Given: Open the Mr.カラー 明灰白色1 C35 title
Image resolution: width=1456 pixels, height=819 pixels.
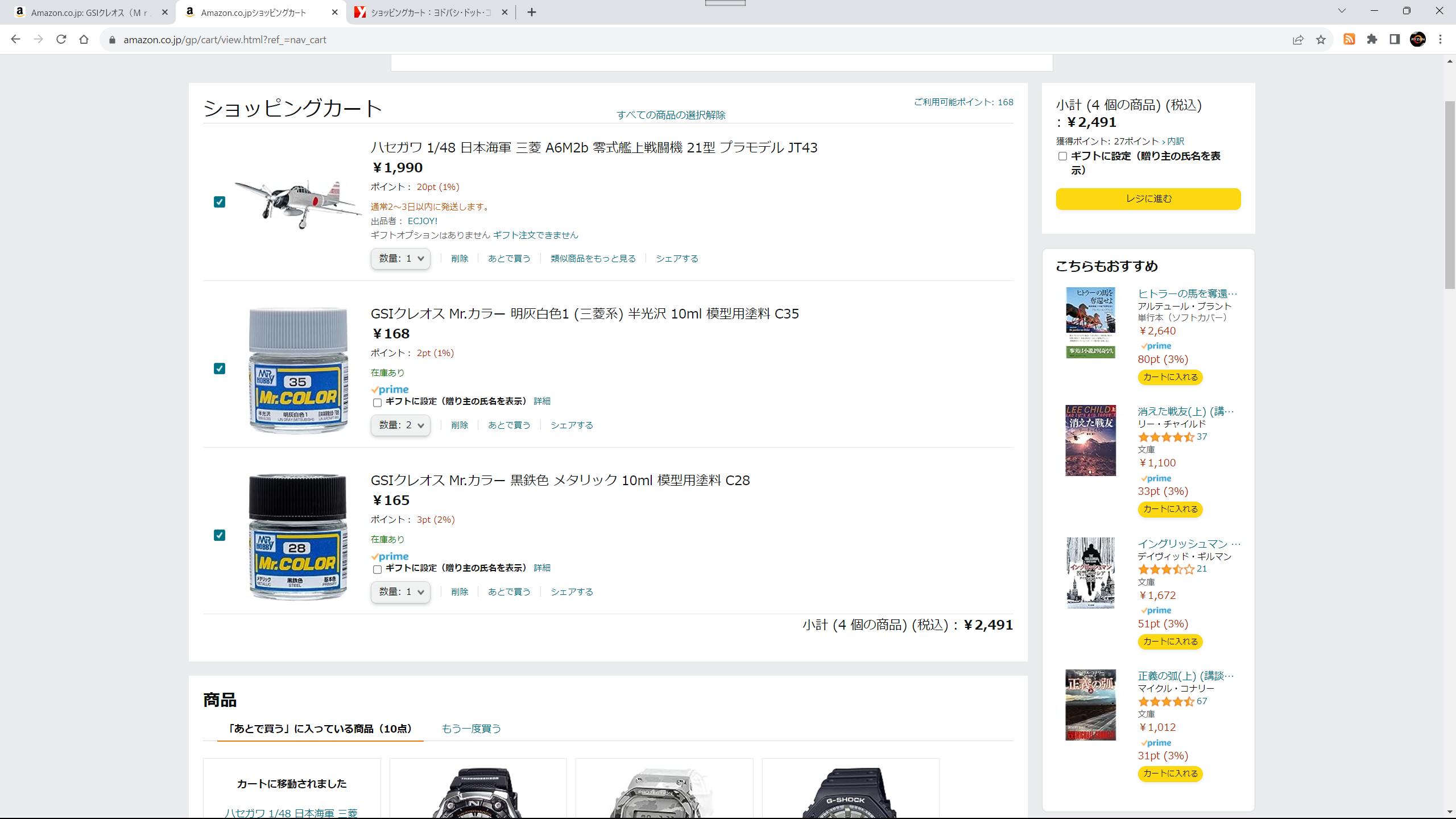Looking at the screenshot, I should click(585, 314).
